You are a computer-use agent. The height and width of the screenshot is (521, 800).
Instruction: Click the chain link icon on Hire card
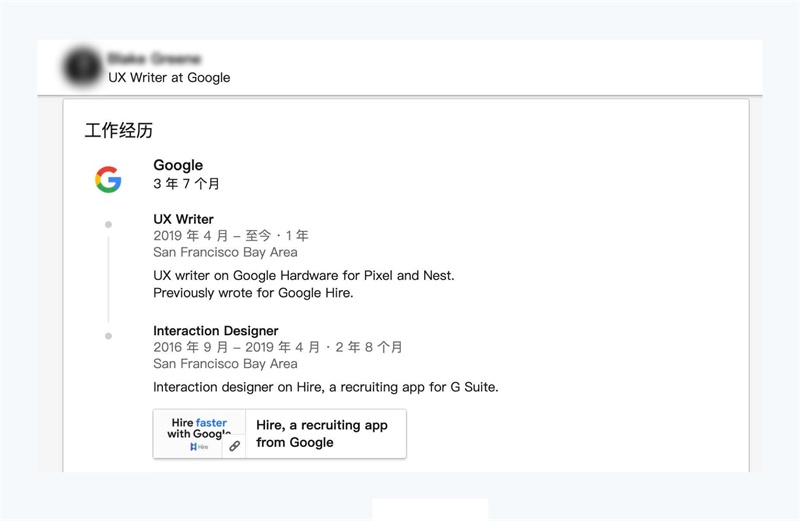(x=234, y=446)
